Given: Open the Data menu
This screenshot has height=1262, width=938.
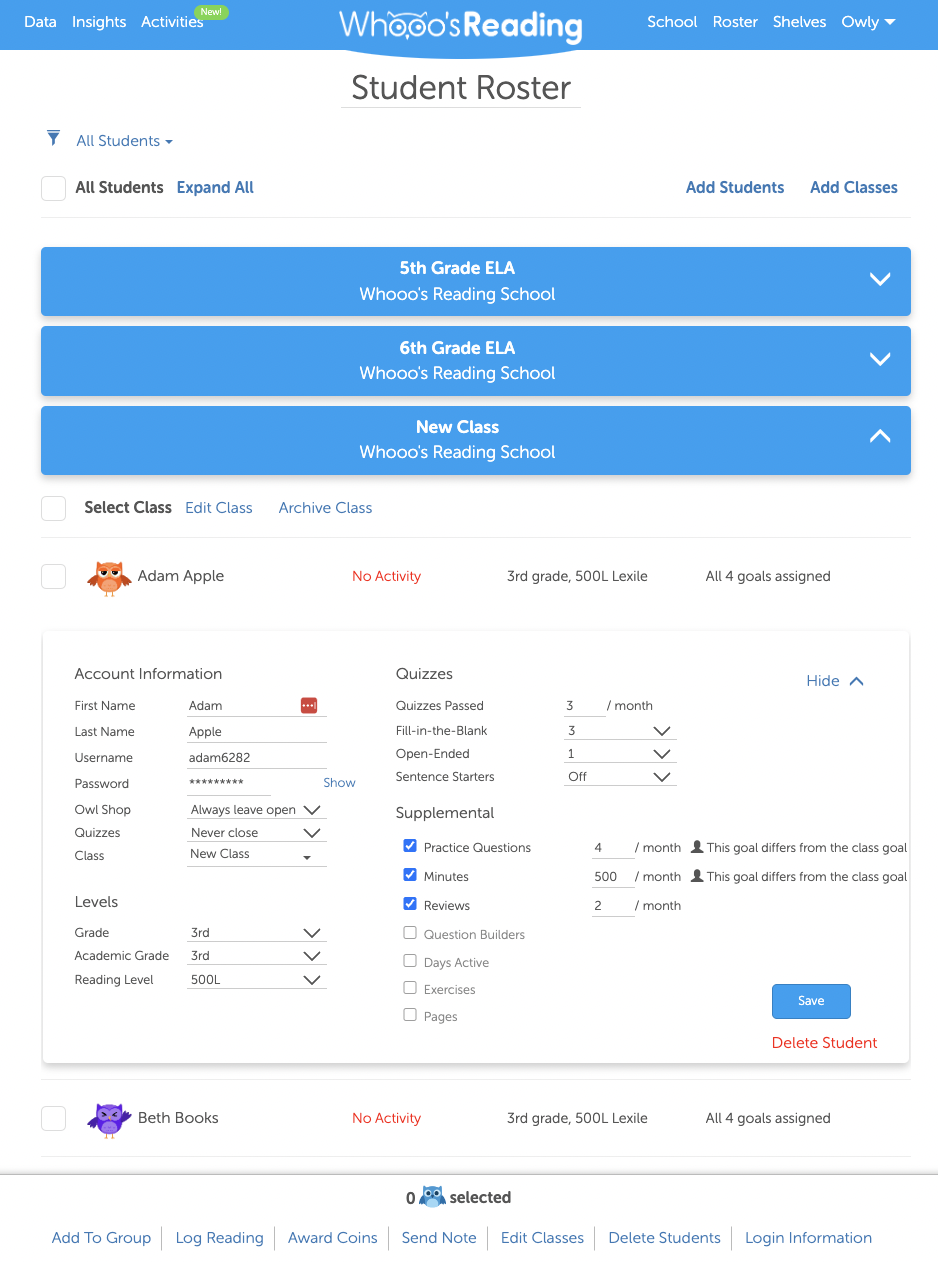Looking at the screenshot, I should point(40,21).
